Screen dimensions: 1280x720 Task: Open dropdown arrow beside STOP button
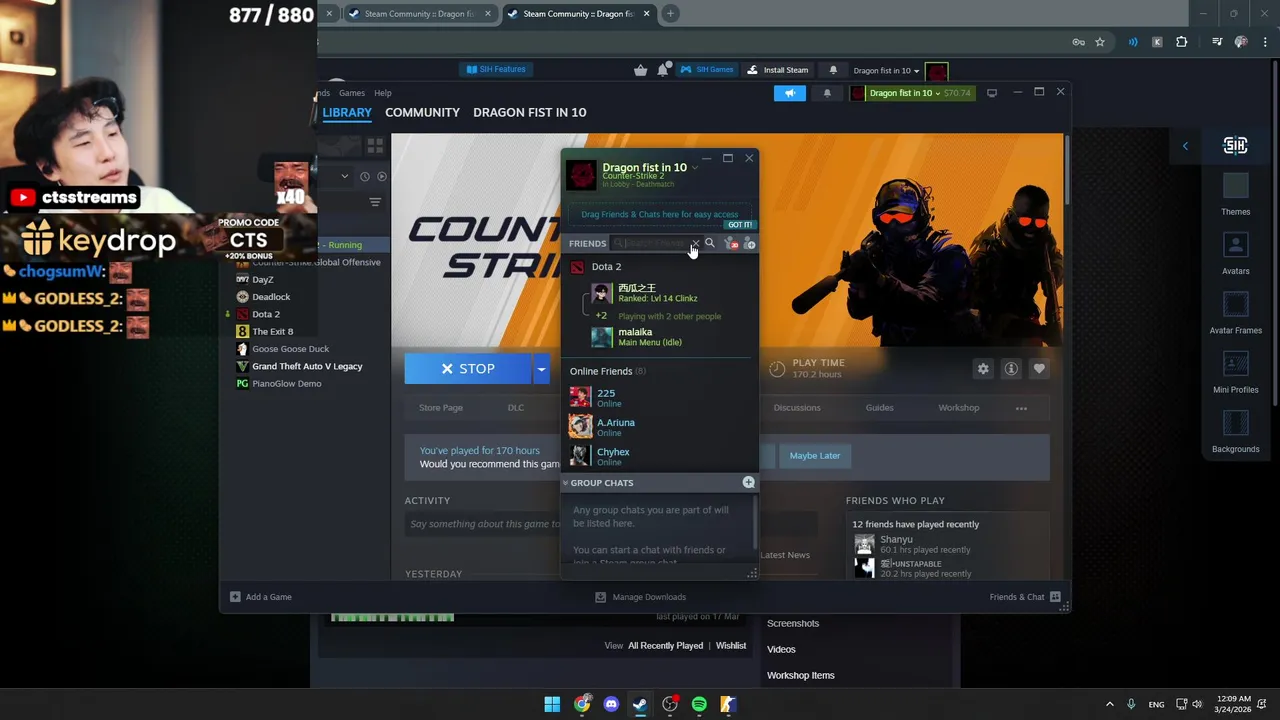coord(541,369)
